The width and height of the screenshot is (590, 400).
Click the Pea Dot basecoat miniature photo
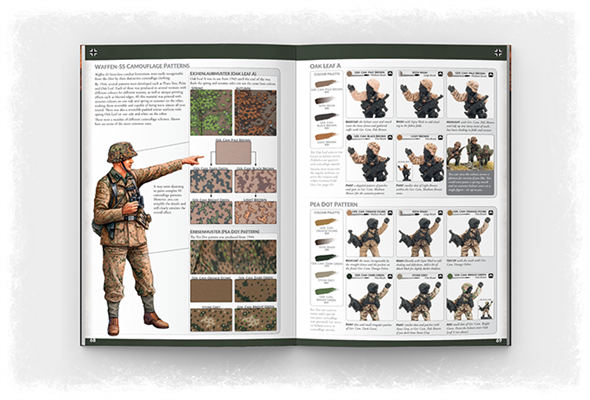tap(369, 237)
